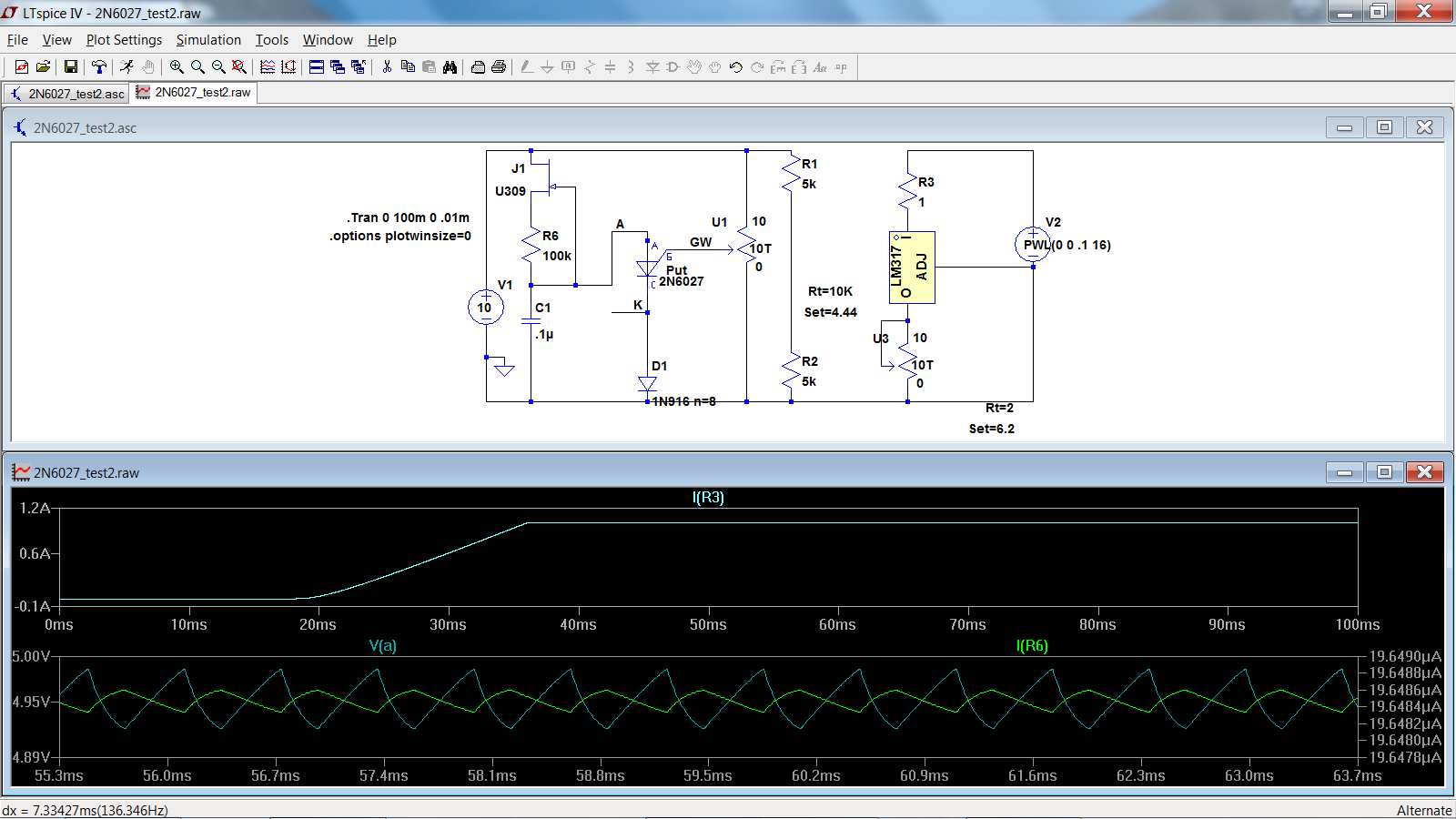Image resolution: width=1456 pixels, height=819 pixels.
Task: Switch to the 2N6027_test2.raw tab
Action: click(x=194, y=92)
